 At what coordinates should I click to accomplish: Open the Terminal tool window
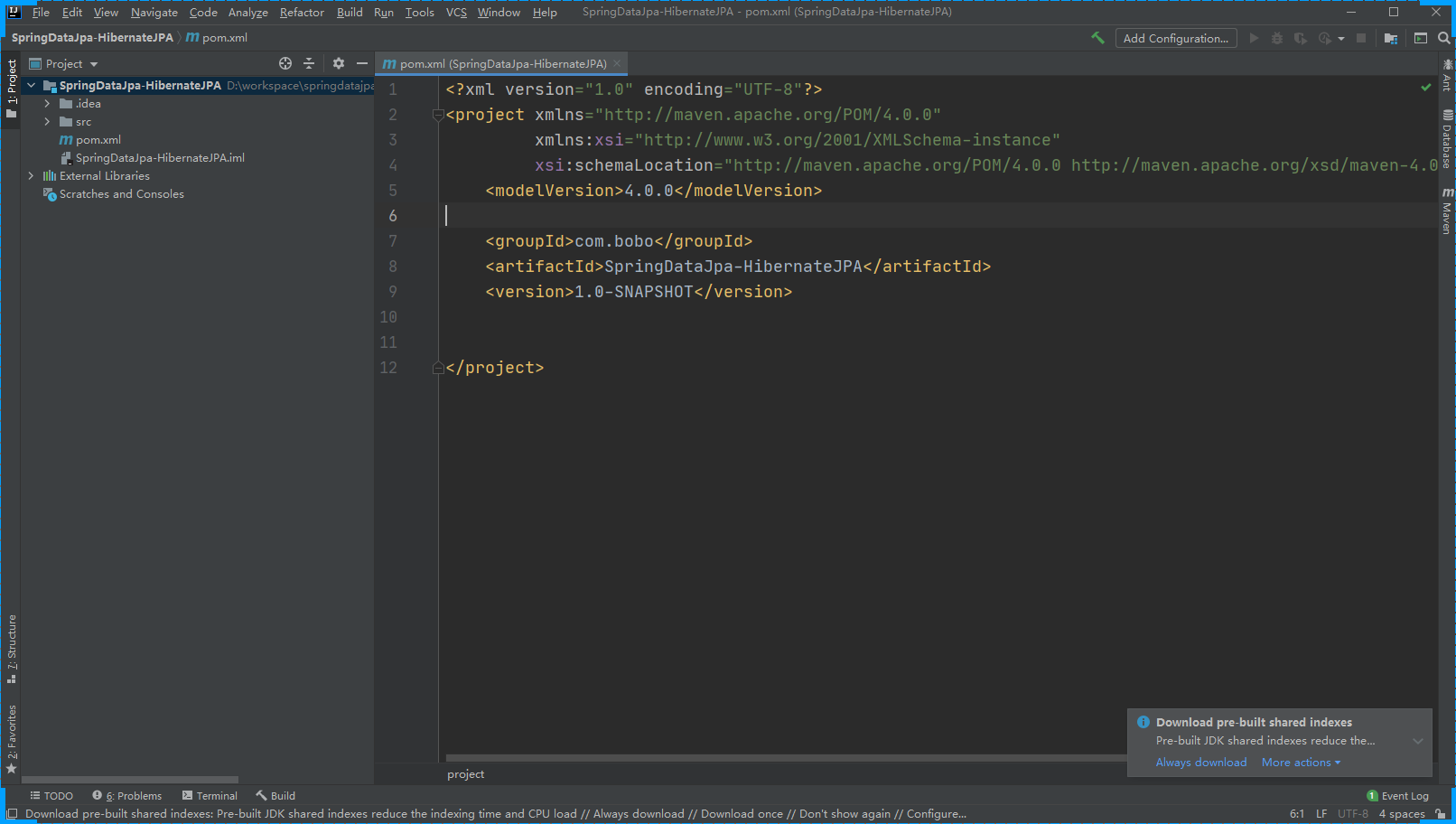tap(210, 796)
